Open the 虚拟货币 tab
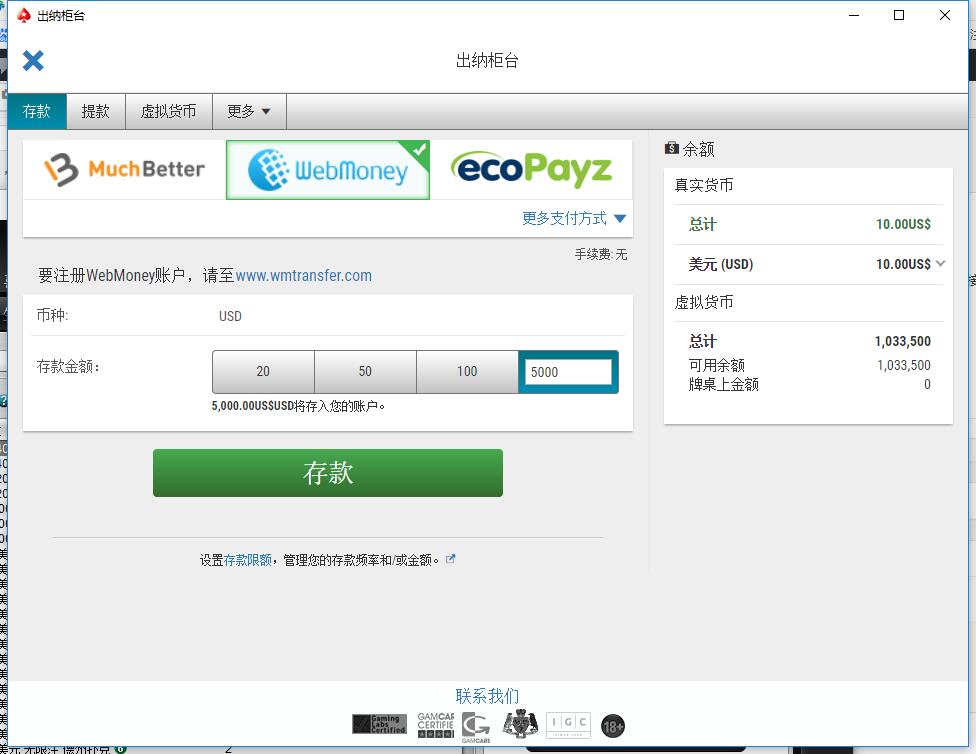976x754 pixels. (169, 111)
